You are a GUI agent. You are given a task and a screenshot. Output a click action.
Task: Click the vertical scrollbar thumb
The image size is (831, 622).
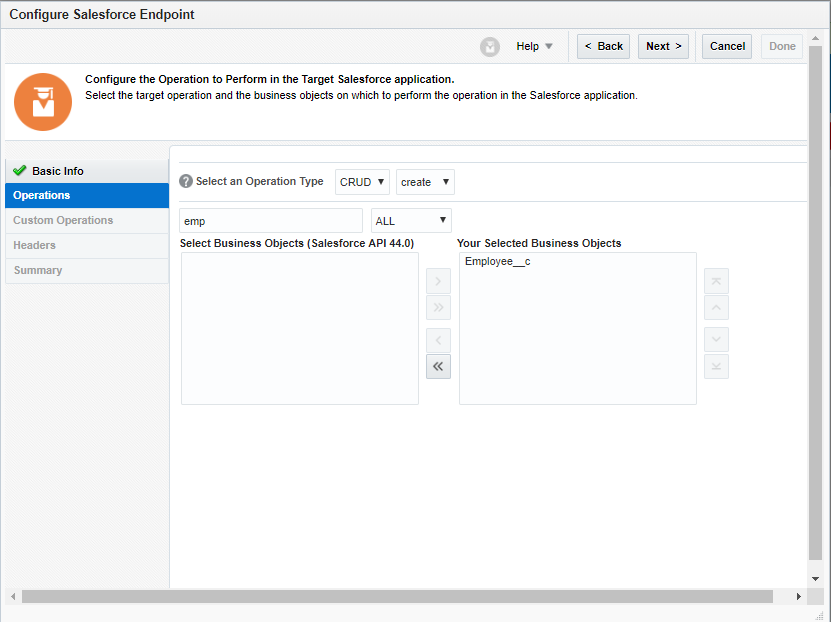(815, 303)
